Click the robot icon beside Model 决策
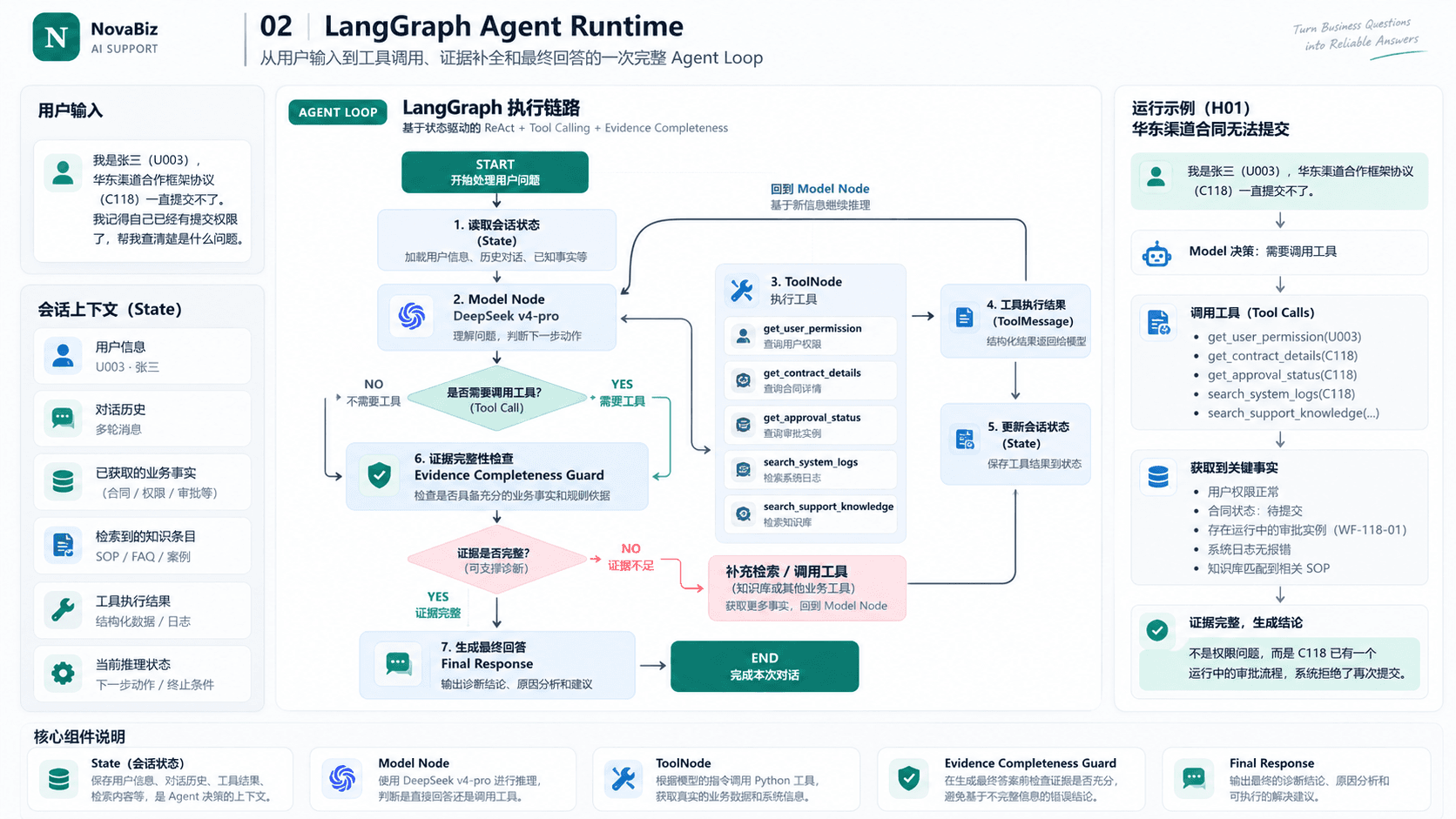1456x819 pixels. tap(1157, 254)
